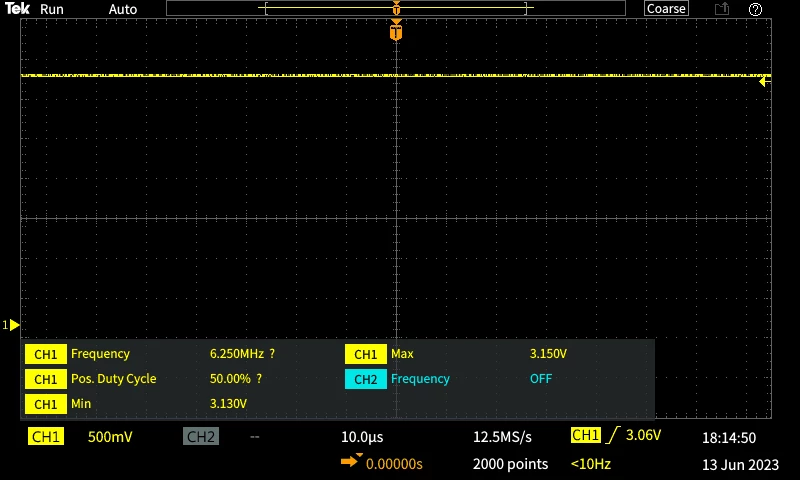Click the orange horizontal position arrow icon
This screenshot has width=800, height=480.
pos(352,461)
